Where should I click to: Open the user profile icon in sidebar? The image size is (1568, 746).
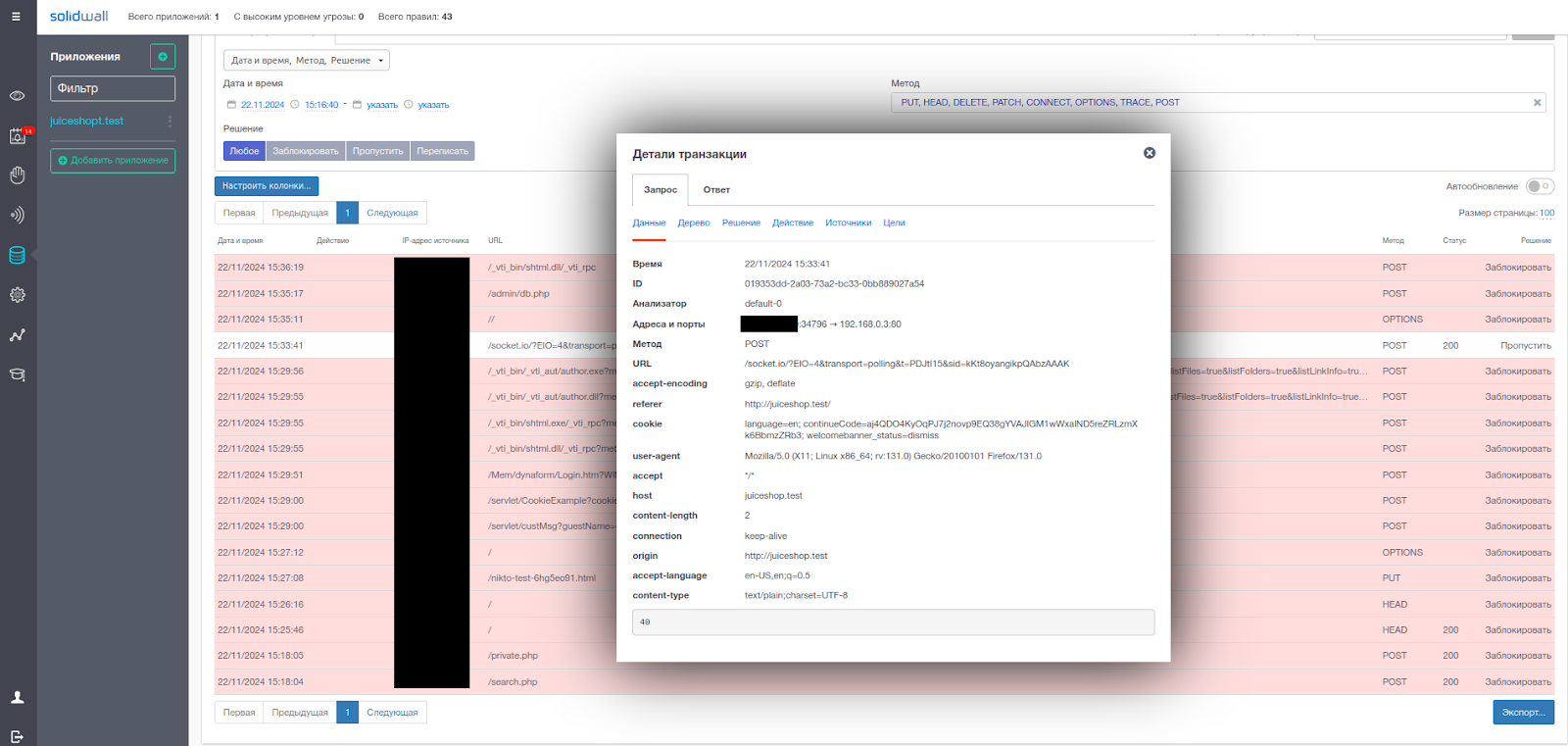(x=17, y=698)
